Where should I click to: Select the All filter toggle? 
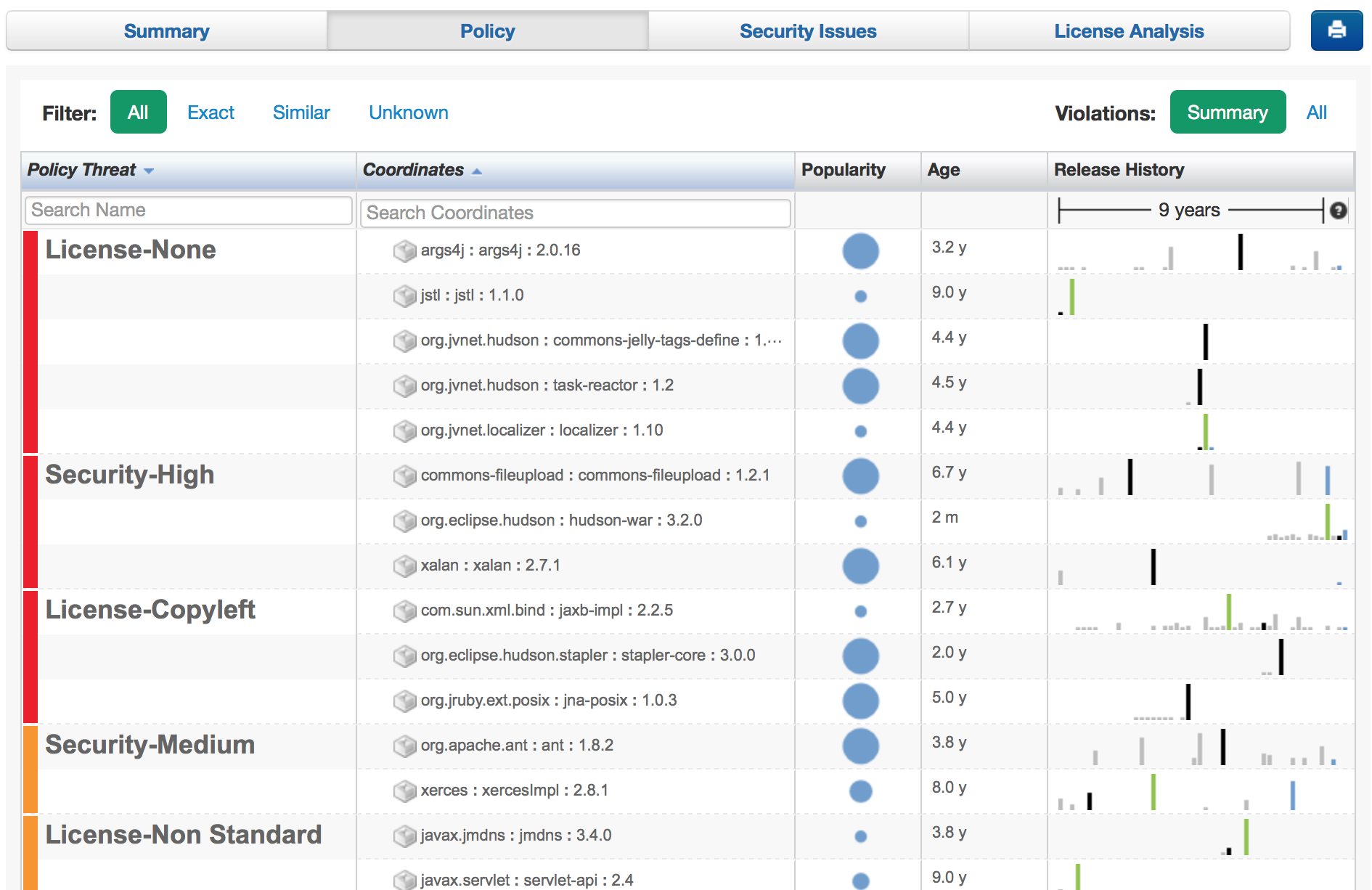click(138, 113)
